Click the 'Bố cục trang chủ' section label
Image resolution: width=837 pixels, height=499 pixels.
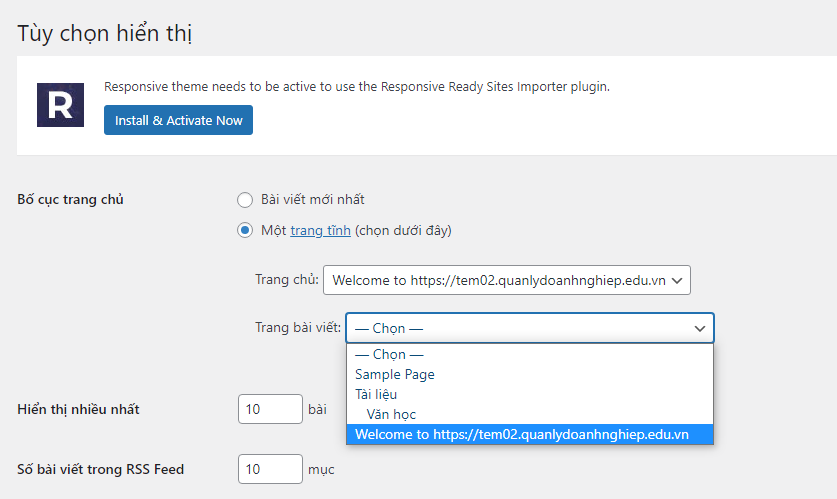pos(70,199)
